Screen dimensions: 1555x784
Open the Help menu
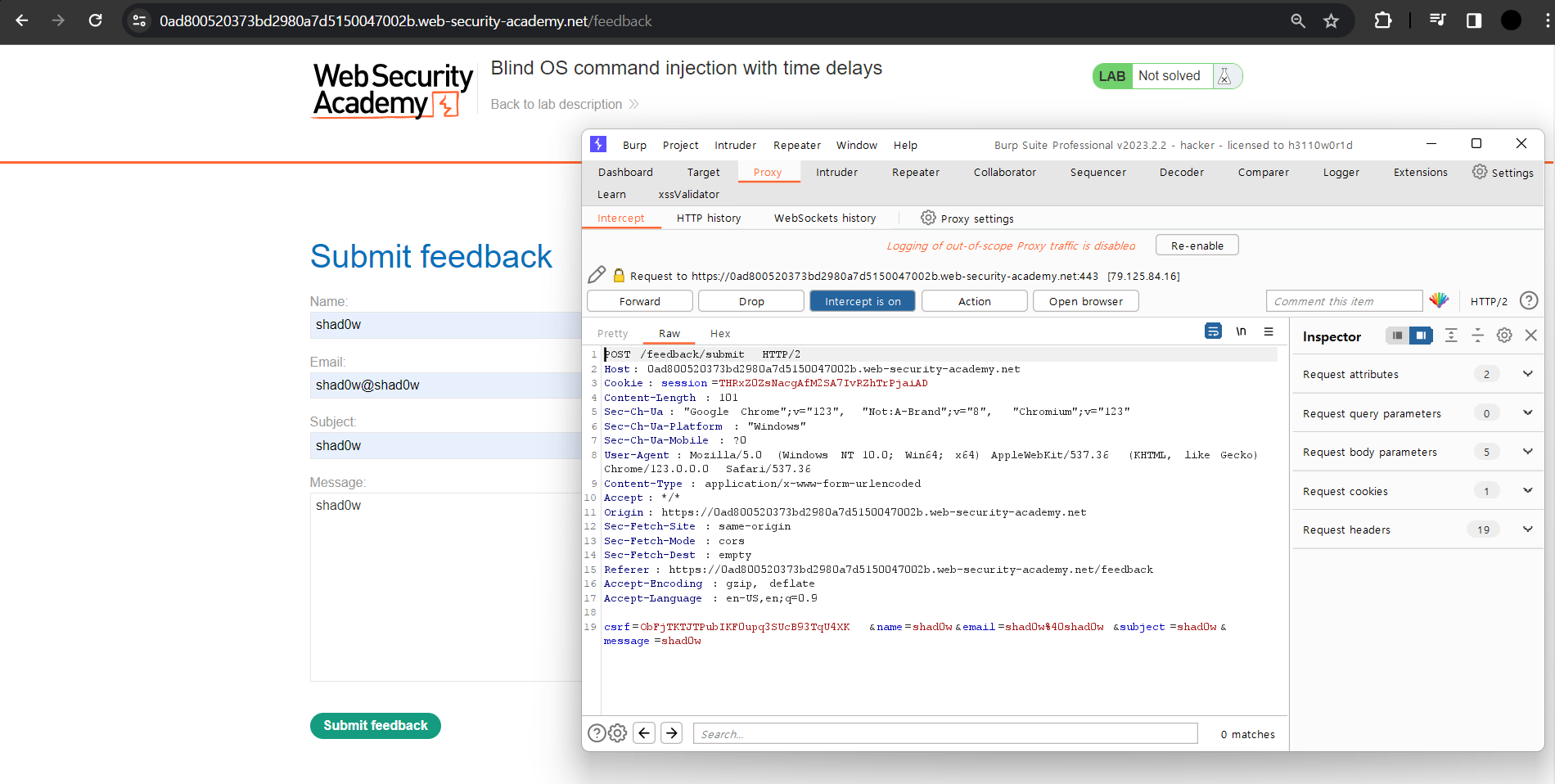coord(905,145)
